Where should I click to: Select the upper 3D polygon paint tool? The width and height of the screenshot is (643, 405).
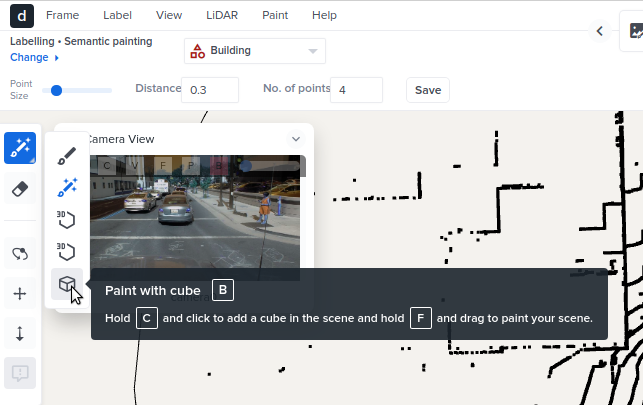point(67,219)
